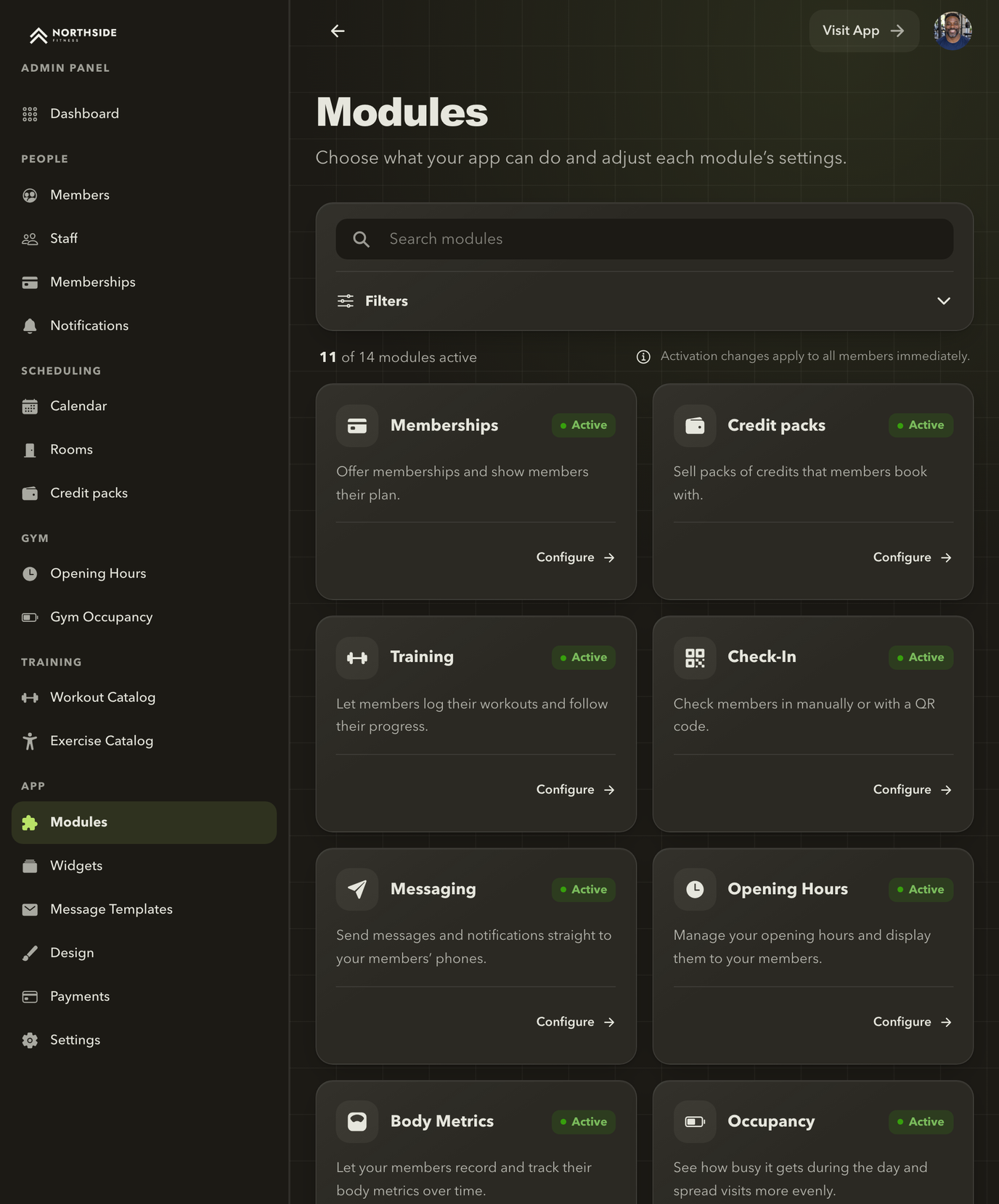This screenshot has height=1204, width=999.
Task: Select Memberships in the sidebar menu
Action: [x=144, y=282]
